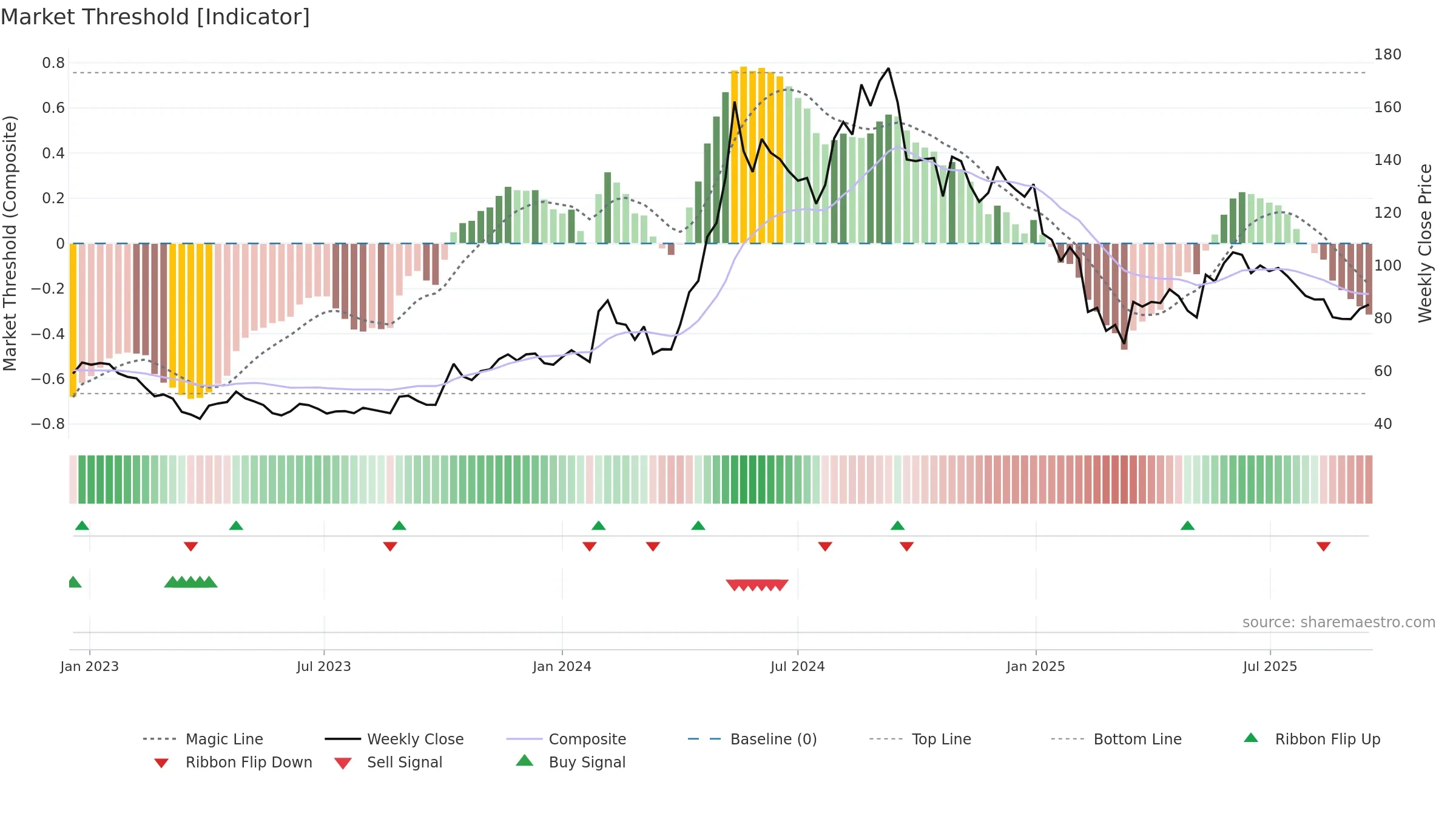Click the Jan 2025 x-axis label

pyautogui.click(x=1036, y=666)
